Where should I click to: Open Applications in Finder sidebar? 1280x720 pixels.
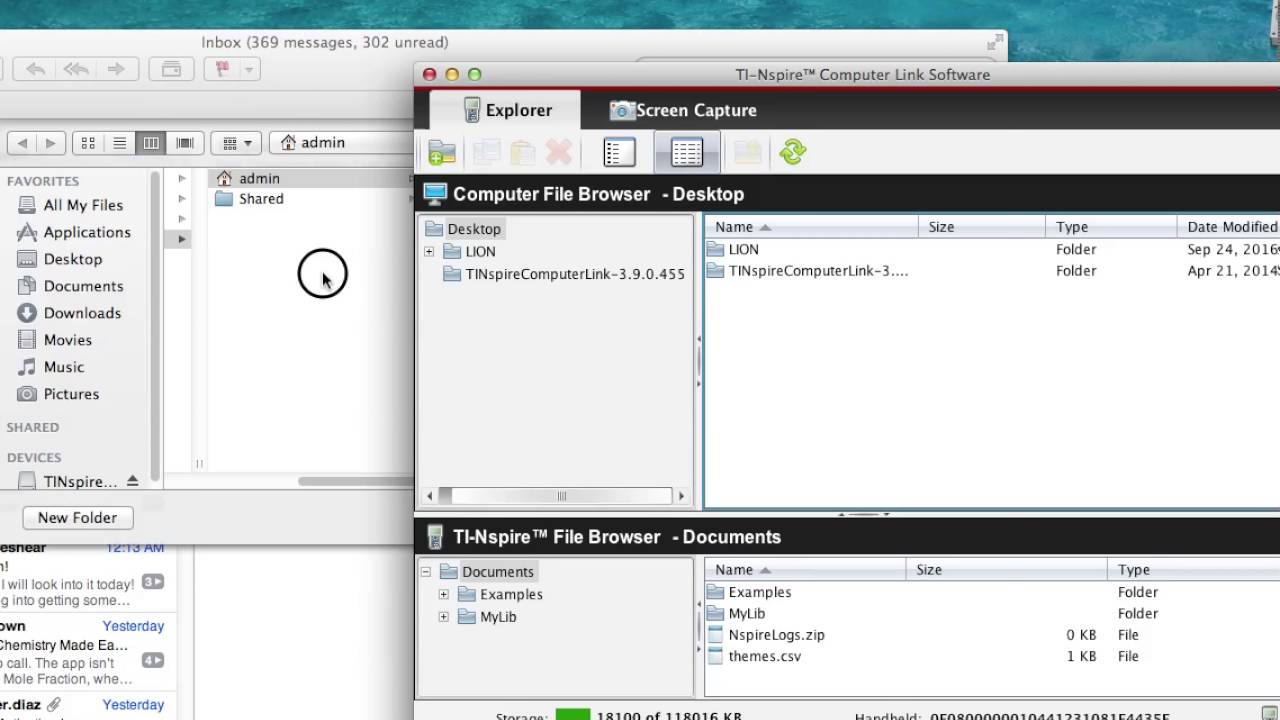pyautogui.click(x=74, y=232)
